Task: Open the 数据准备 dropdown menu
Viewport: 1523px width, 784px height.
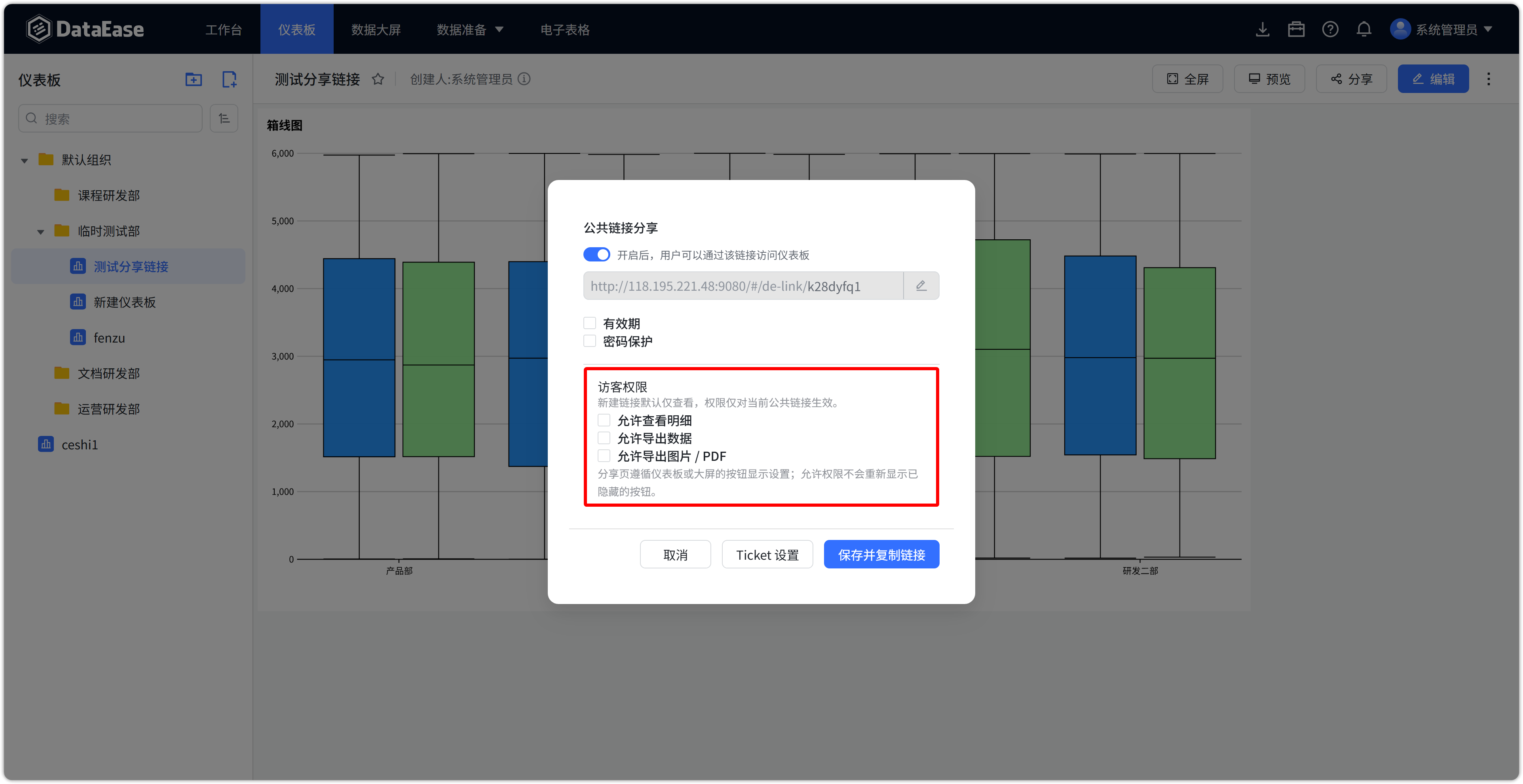Action: (x=470, y=30)
